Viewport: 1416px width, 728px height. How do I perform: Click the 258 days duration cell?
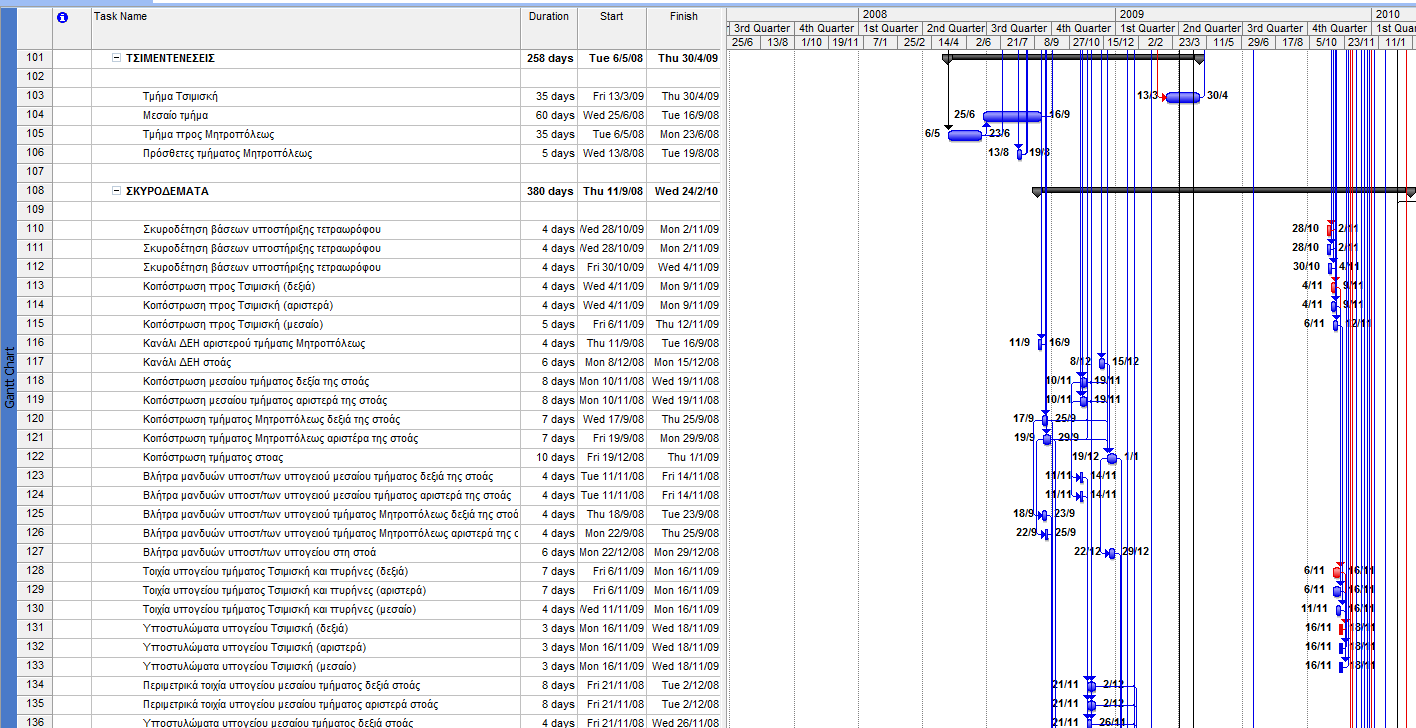(550, 59)
